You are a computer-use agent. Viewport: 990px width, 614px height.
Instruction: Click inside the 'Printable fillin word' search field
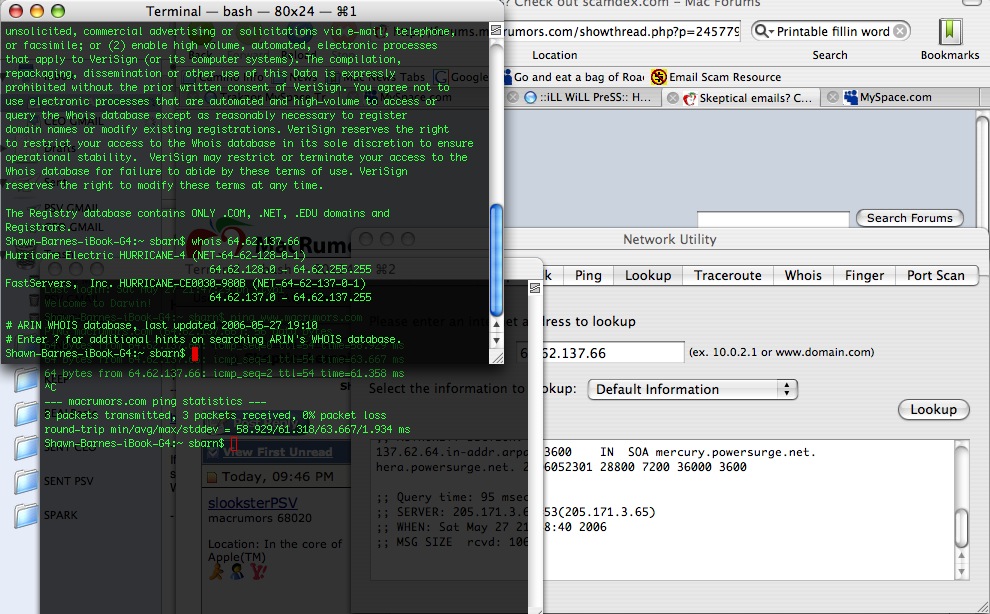(832, 31)
